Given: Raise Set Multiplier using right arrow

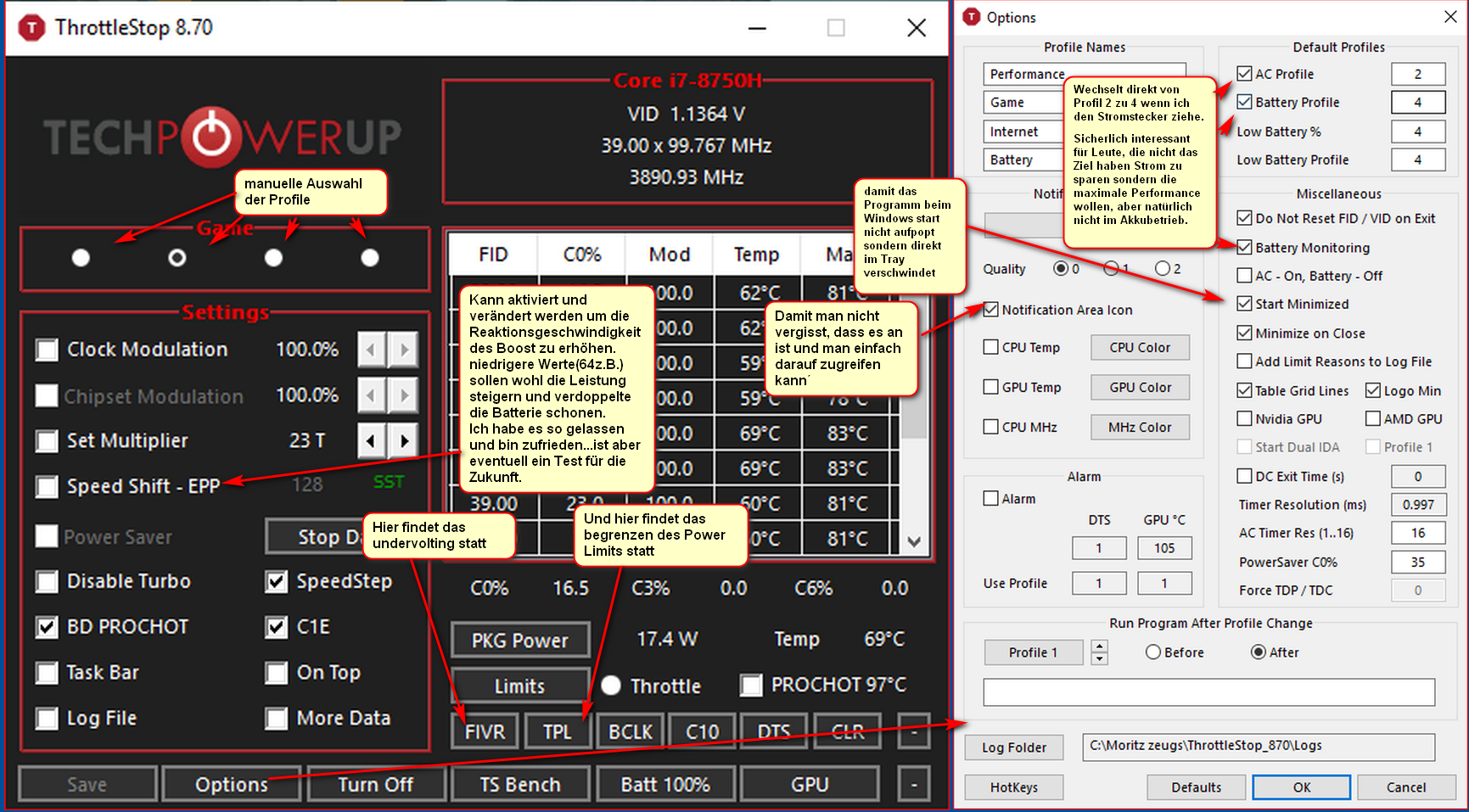Looking at the screenshot, I should [x=404, y=440].
